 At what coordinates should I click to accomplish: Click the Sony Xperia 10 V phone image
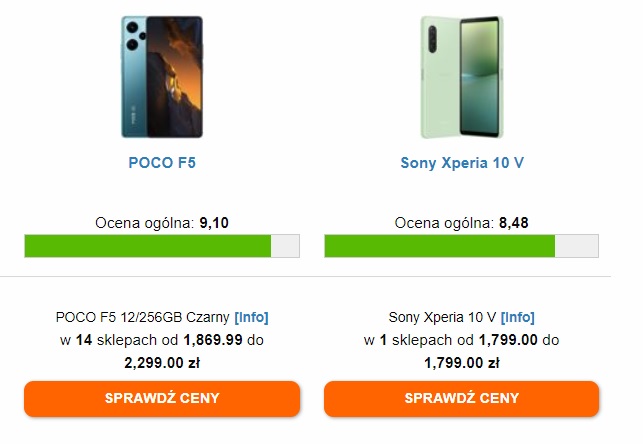[462, 77]
